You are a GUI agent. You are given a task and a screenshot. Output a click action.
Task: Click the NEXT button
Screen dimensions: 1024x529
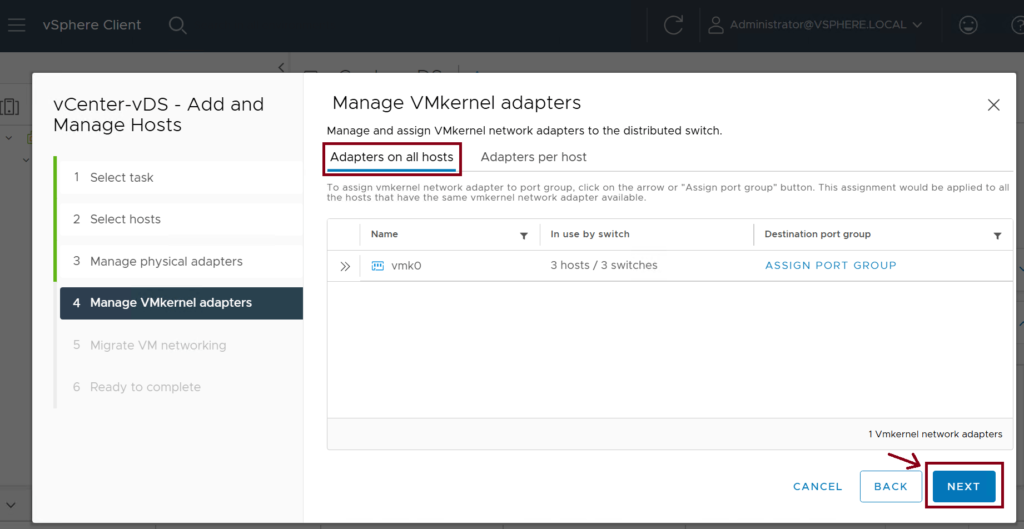(964, 487)
